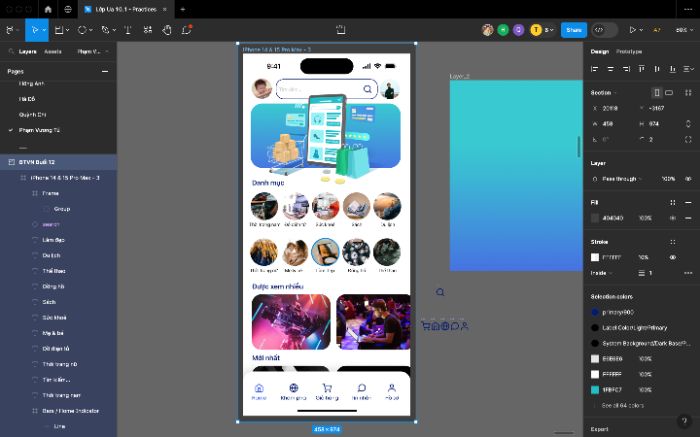The height and width of the screenshot is (437, 700).
Task: Click the FFFFFF stroke color swatch
Action: click(595, 257)
